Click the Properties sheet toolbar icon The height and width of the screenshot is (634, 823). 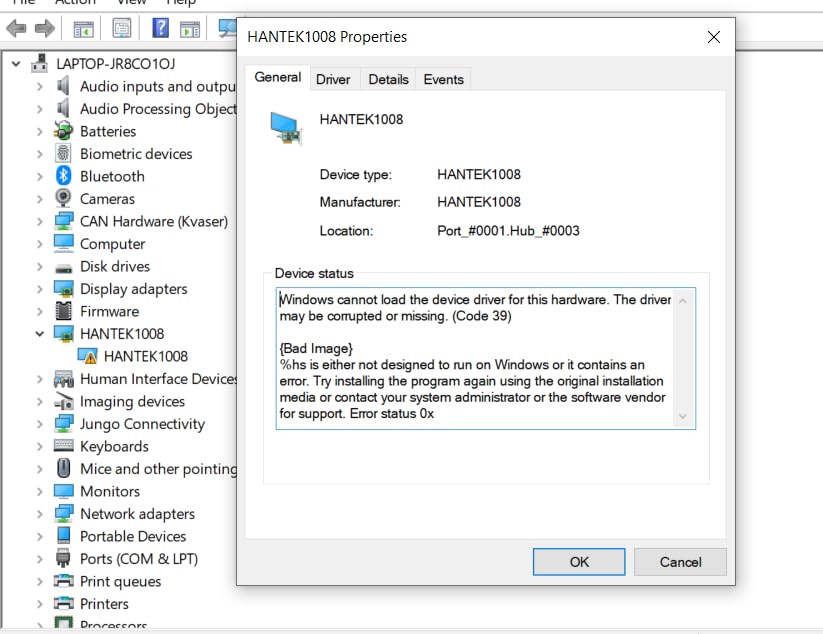tap(122, 28)
